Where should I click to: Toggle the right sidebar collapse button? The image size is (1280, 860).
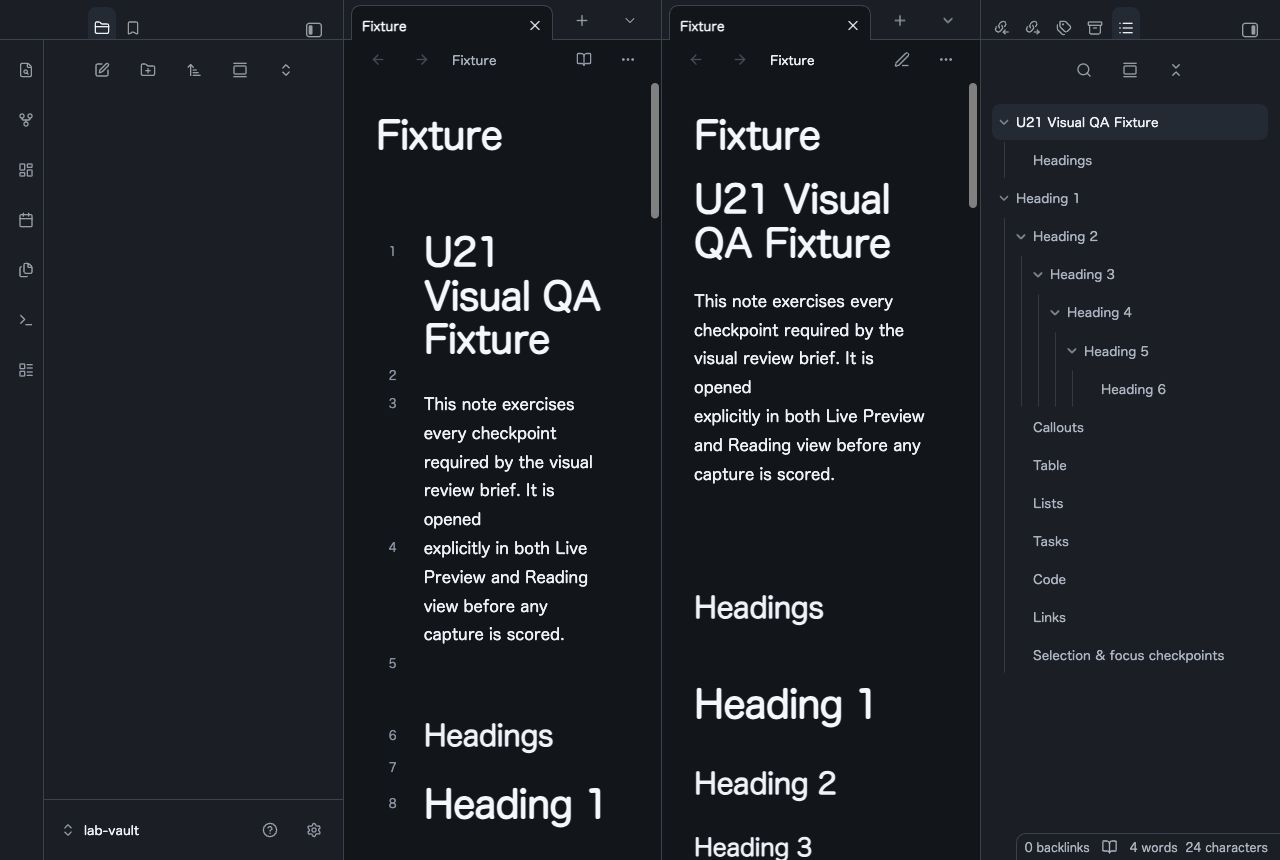1250,30
